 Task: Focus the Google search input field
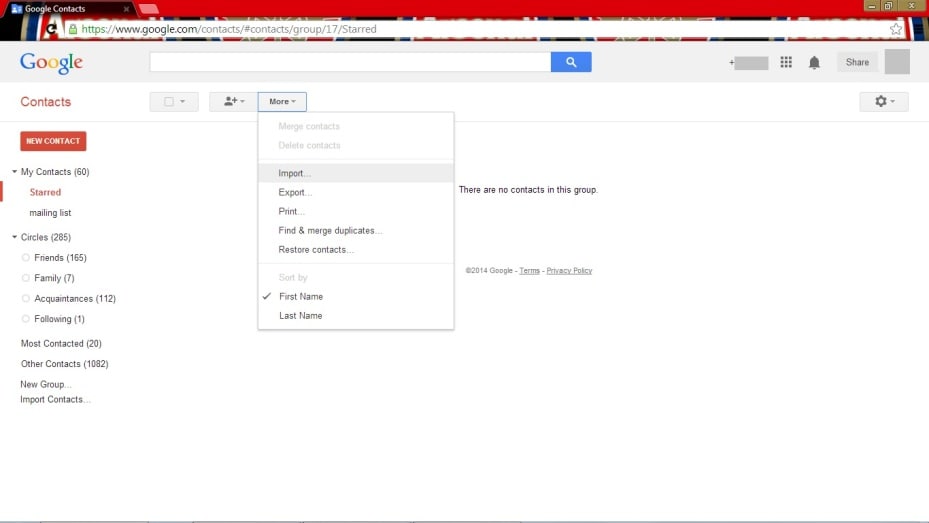(x=350, y=62)
